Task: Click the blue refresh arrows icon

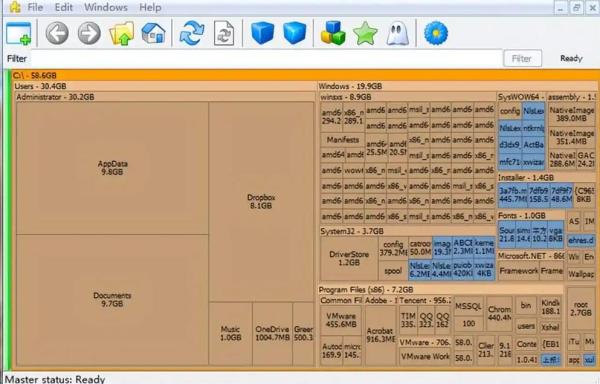Action: (192, 33)
